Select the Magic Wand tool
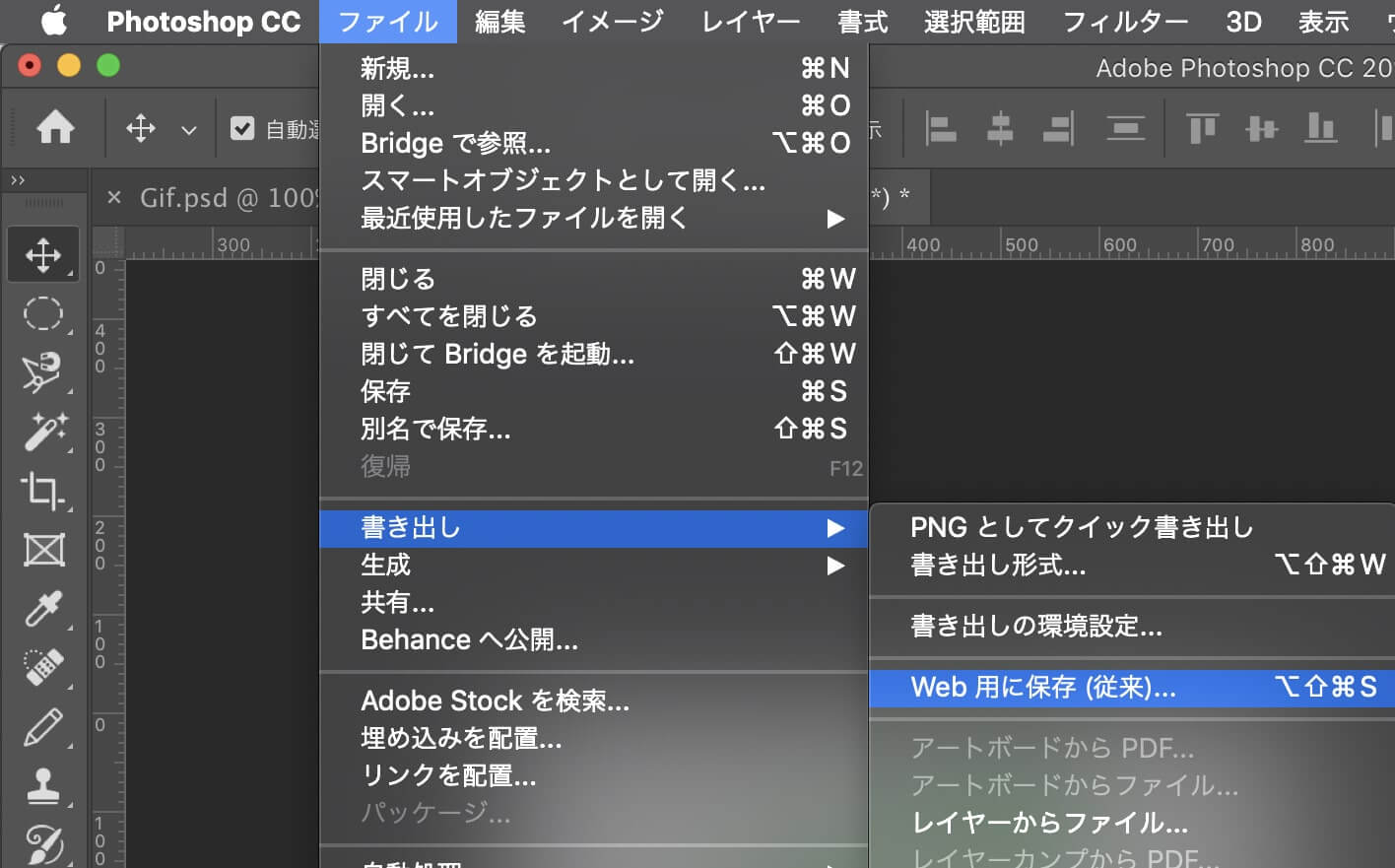 point(43,432)
